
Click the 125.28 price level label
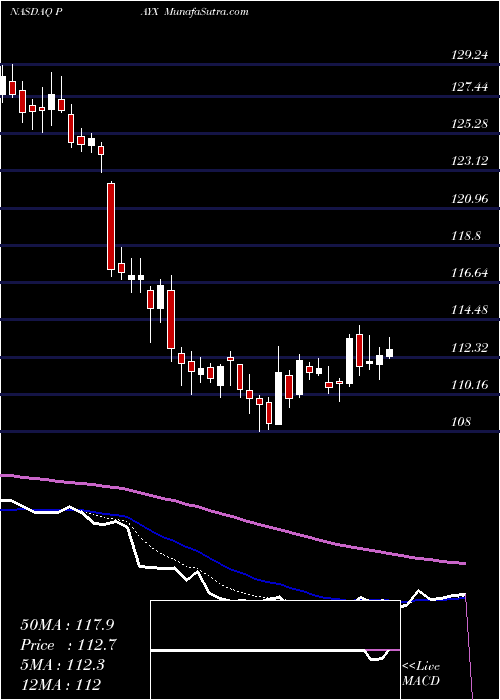pyautogui.click(x=469, y=124)
